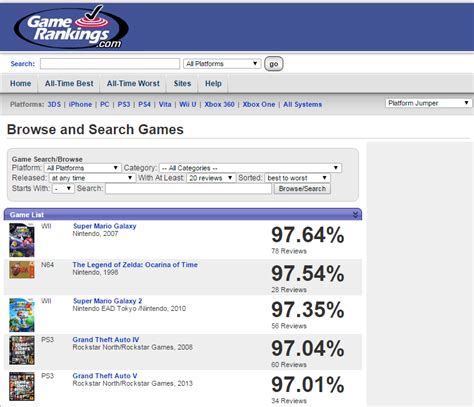Click the 97.64% score
This screenshot has width=474, height=407.
[x=308, y=235]
